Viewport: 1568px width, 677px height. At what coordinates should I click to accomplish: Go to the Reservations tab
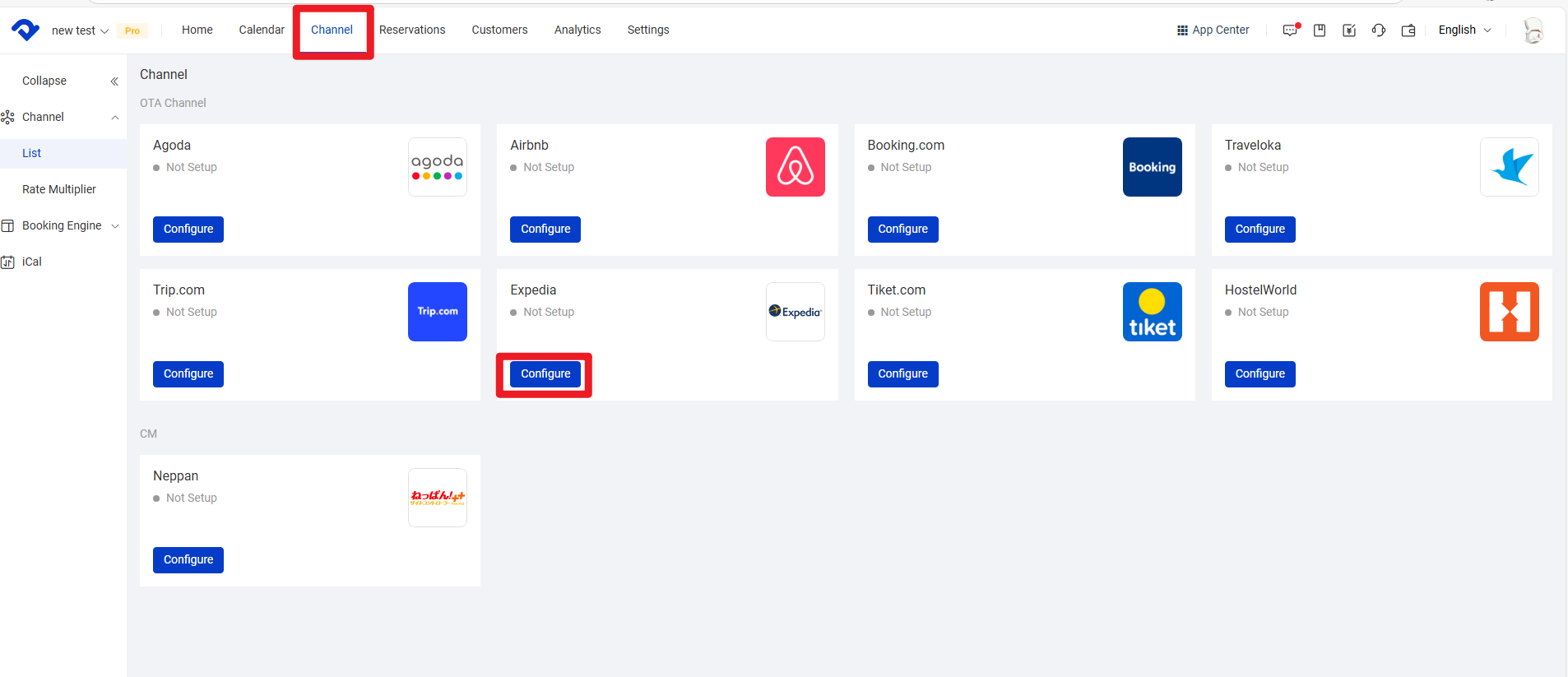(x=412, y=30)
